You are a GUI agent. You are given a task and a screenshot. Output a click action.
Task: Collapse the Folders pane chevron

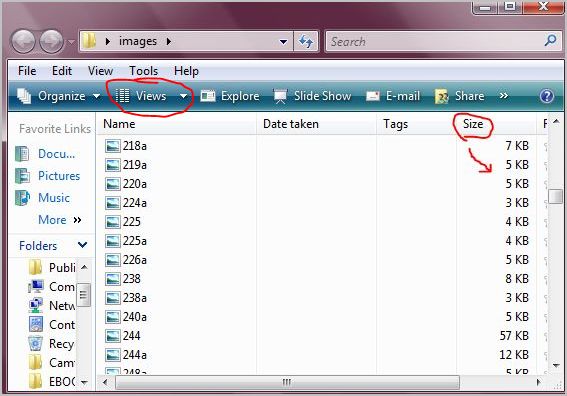click(82, 245)
